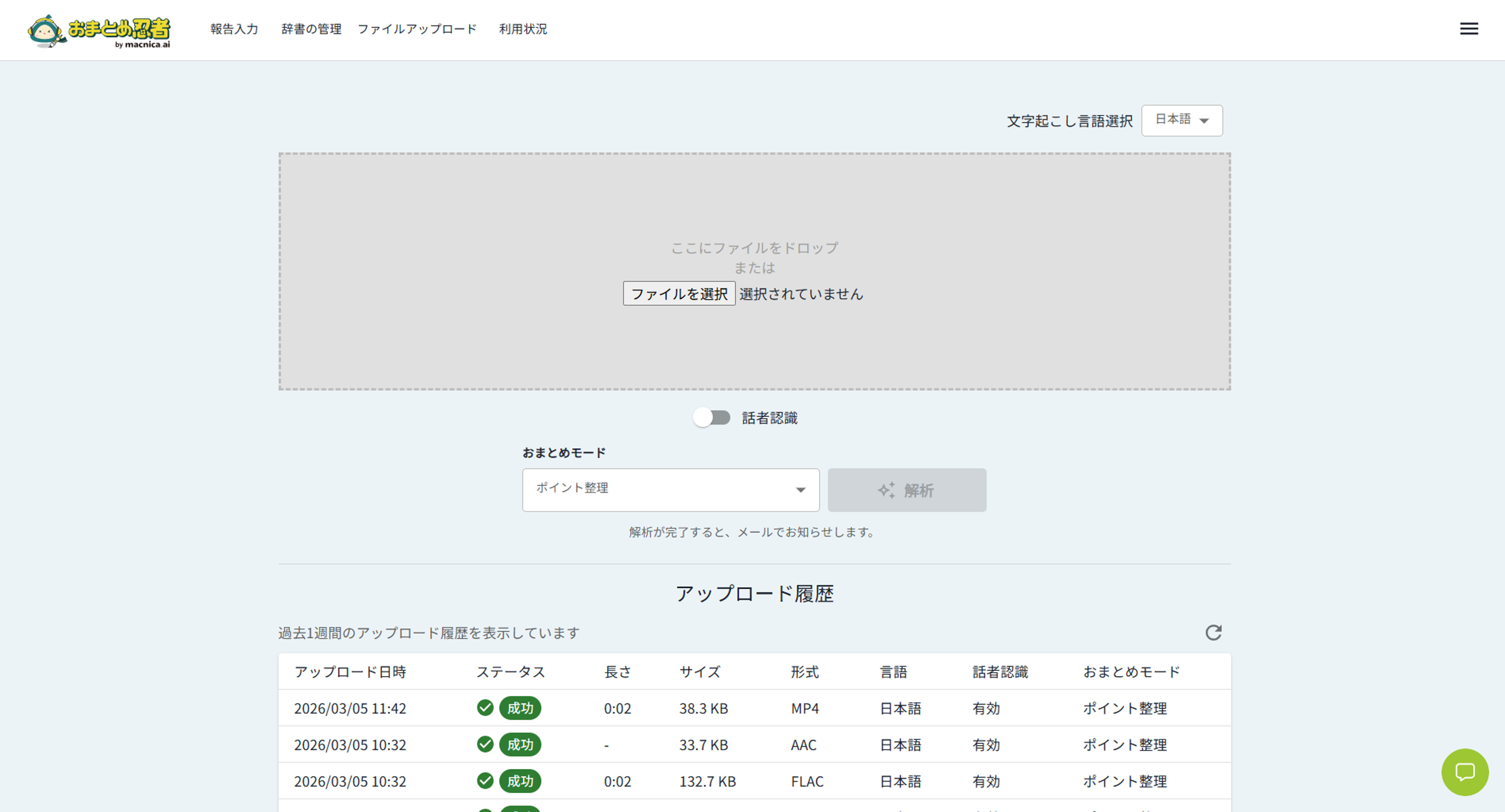Refresh the upload history list

[x=1214, y=633]
